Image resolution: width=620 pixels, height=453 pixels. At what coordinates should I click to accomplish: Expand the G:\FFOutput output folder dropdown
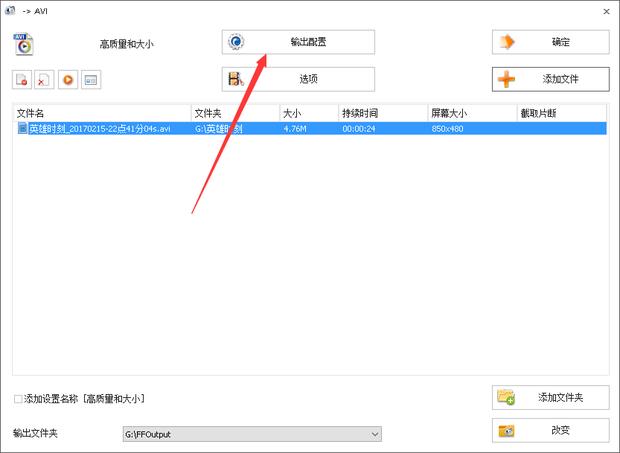click(375, 434)
